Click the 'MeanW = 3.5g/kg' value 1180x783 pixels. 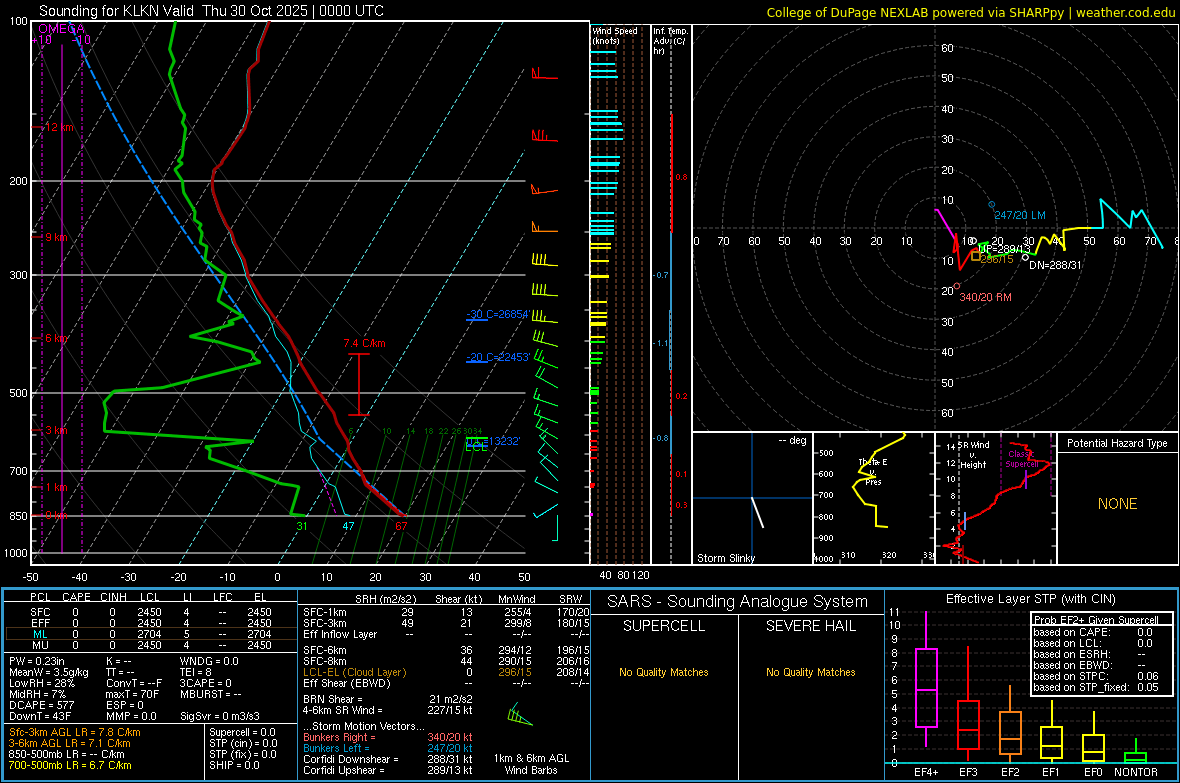(x=49, y=672)
